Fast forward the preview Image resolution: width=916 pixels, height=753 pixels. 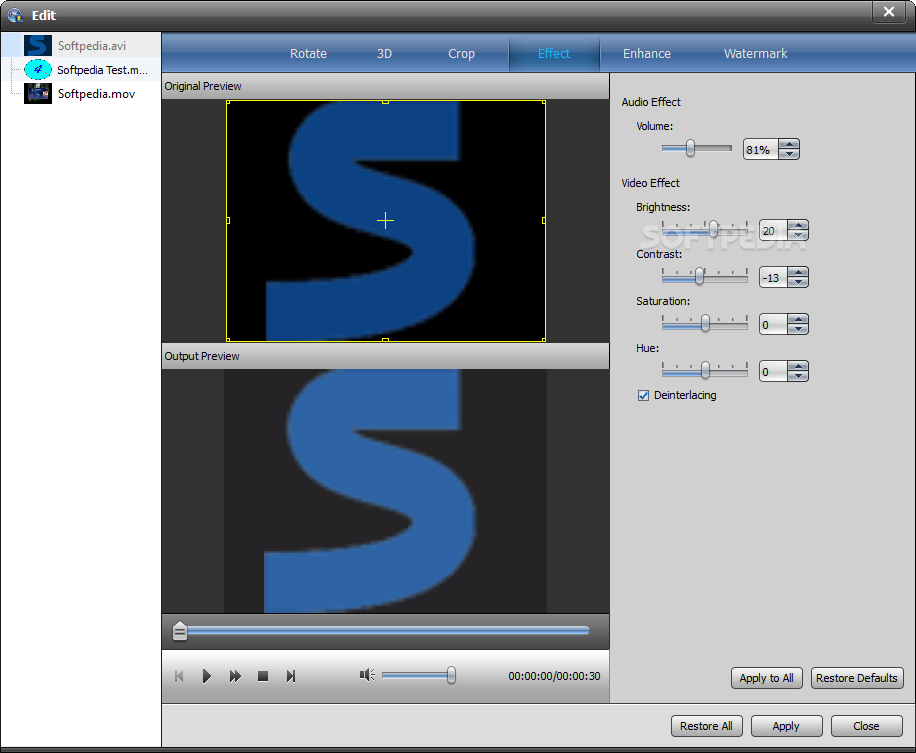pos(235,676)
